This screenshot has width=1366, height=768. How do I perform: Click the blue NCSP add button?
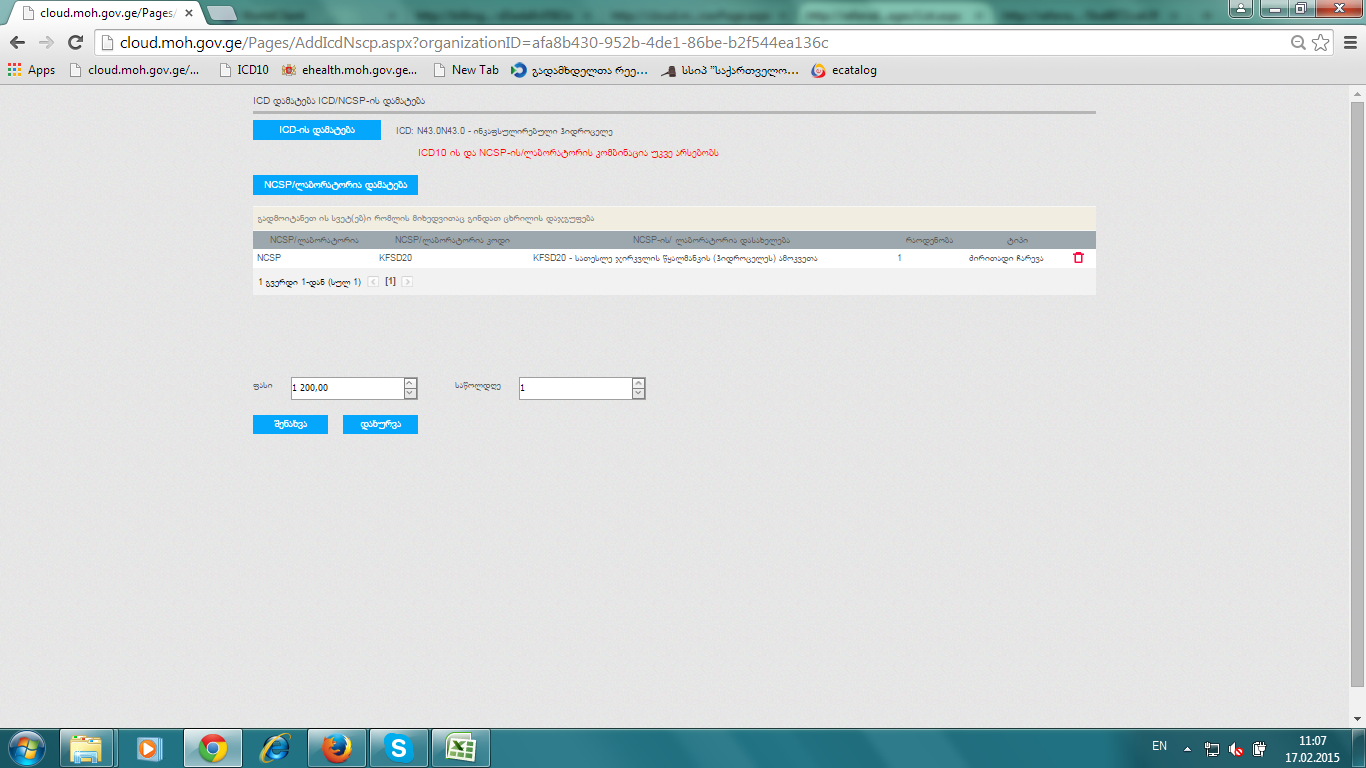coord(335,185)
